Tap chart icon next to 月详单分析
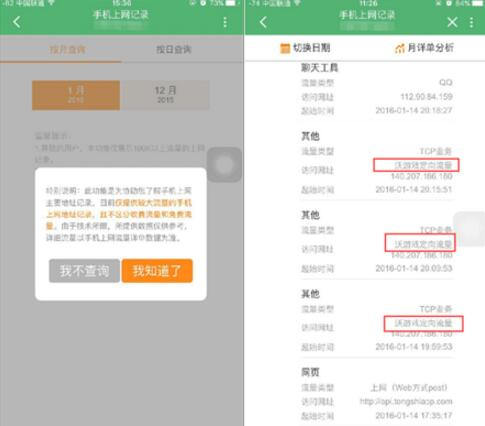485x426 pixels. tap(400, 48)
